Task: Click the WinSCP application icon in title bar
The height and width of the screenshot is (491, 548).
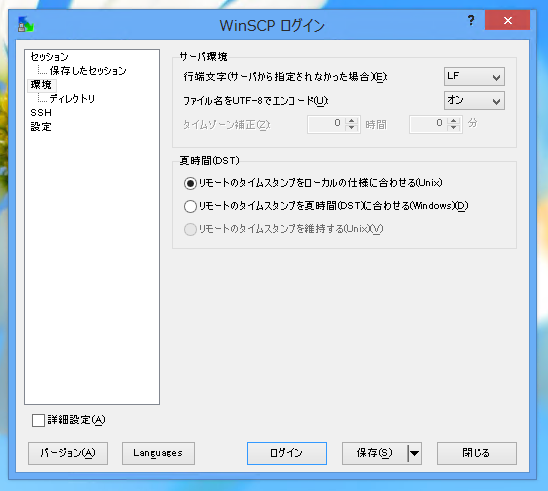Action: point(26,24)
